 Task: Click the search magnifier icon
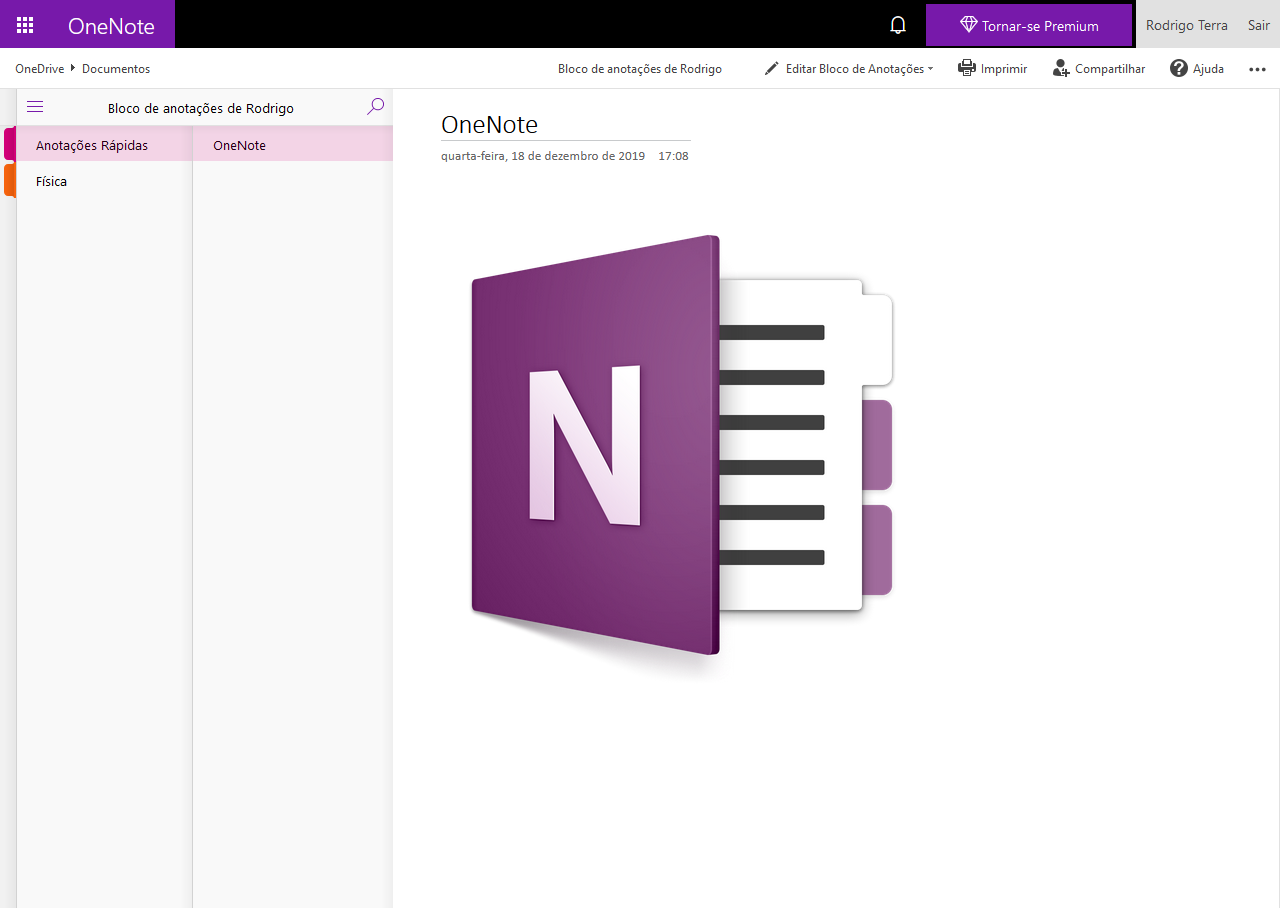click(x=376, y=106)
